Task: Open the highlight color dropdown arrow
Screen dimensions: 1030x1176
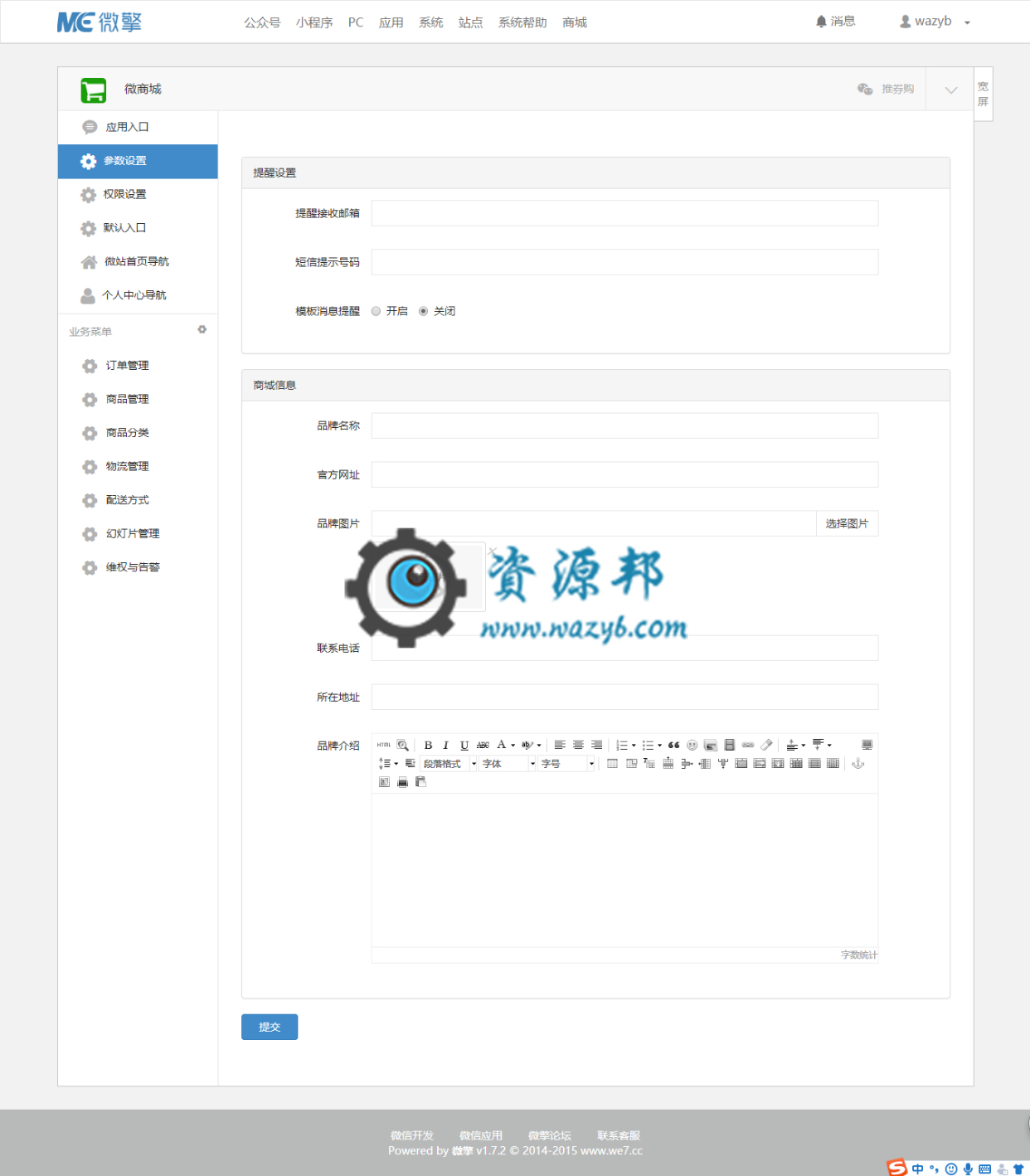Action: (x=539, y=745)
